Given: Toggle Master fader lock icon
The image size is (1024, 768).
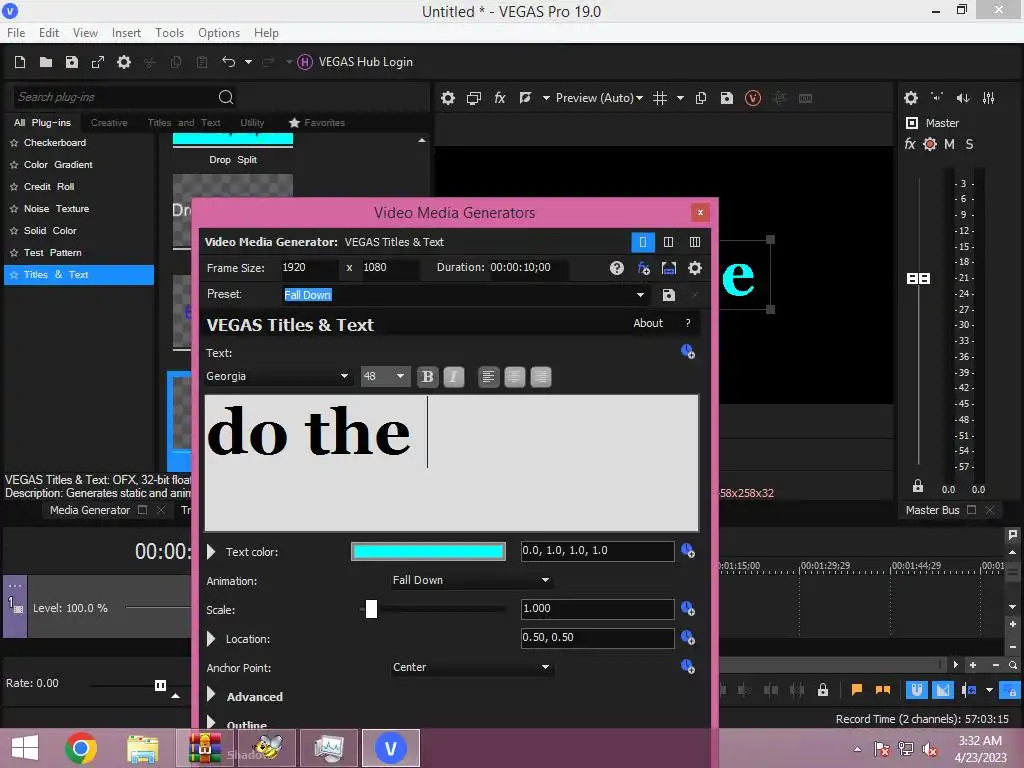Looking at the screenshot, I should pyautogui.click(x=918, y=486).
